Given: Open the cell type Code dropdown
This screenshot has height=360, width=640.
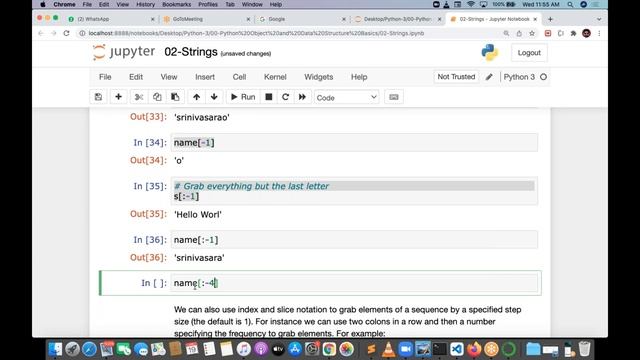Looking at the screenshot, I should (x=347, y=98).
